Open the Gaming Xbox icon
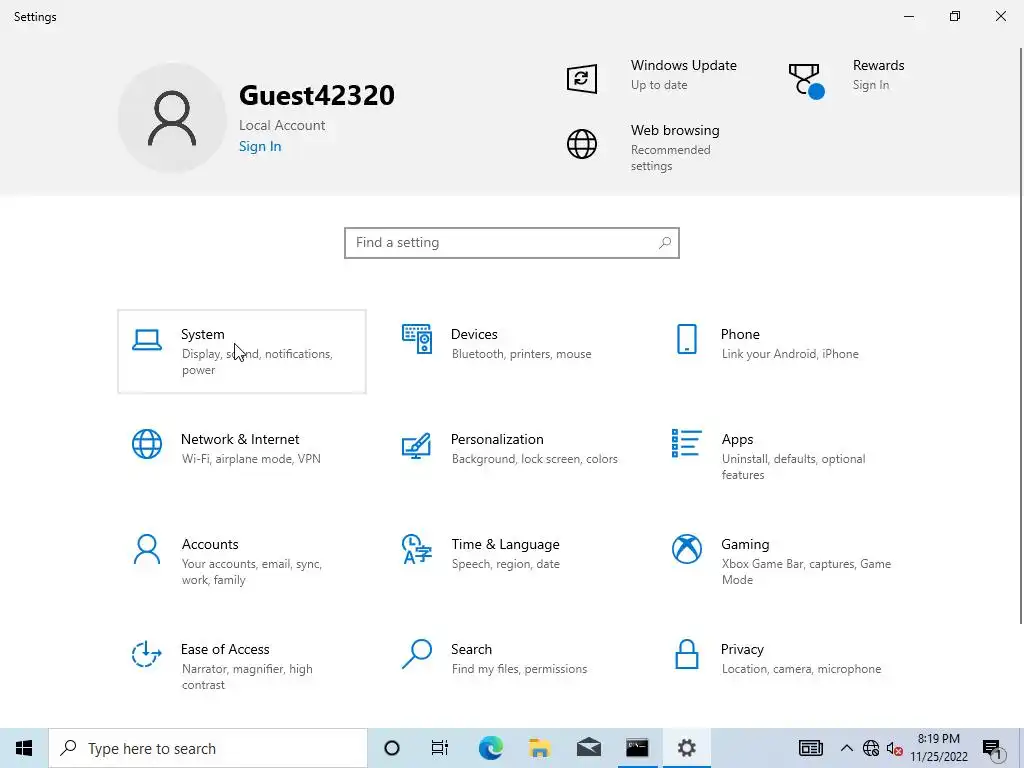Image resolution: width=1024 pixels, height=768 pixels. click(x=686, y=549)
